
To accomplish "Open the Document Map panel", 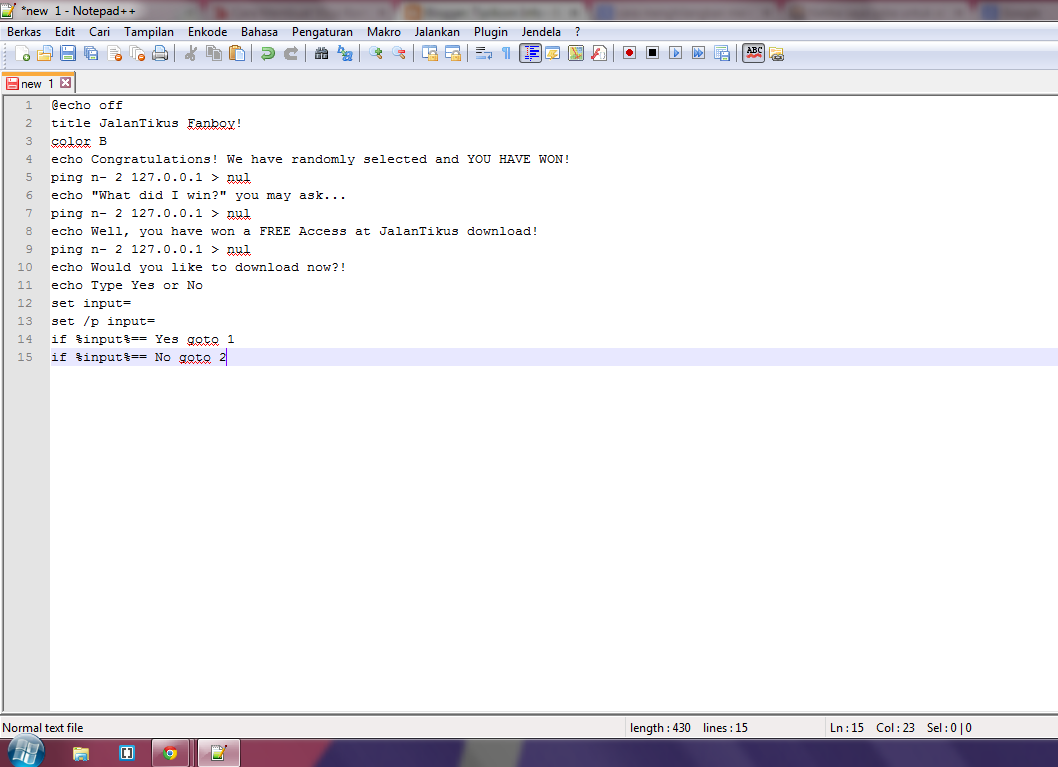I will coord(576,53).
